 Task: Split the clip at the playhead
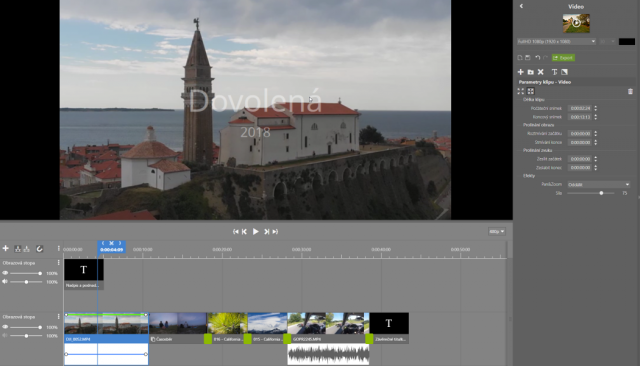click(111, 243)
